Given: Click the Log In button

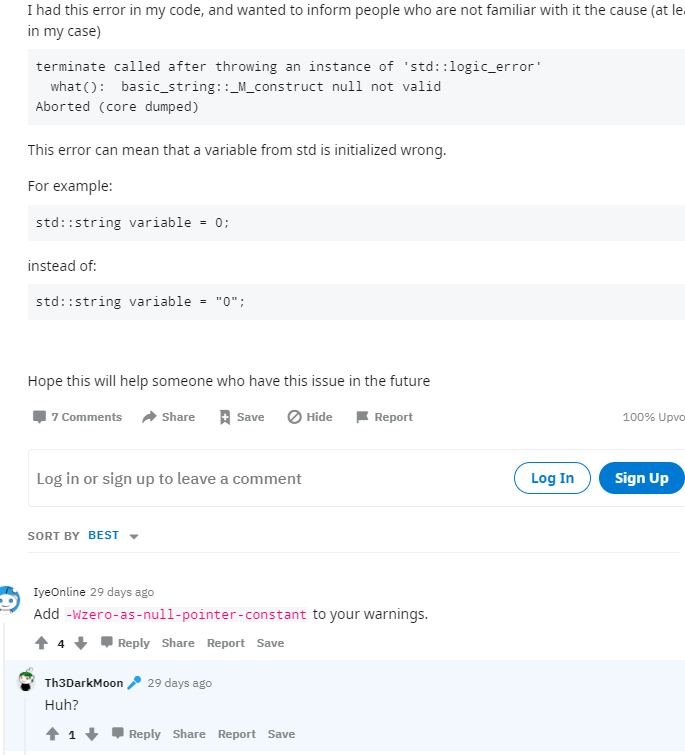Looking at the screenshot, I should [552, 478].
